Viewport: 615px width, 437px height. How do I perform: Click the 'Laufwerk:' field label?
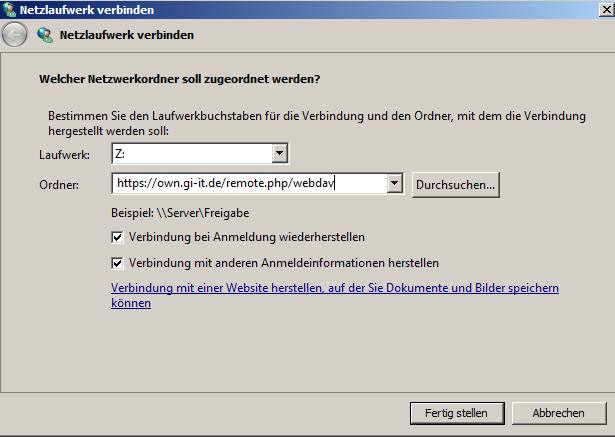64,154
